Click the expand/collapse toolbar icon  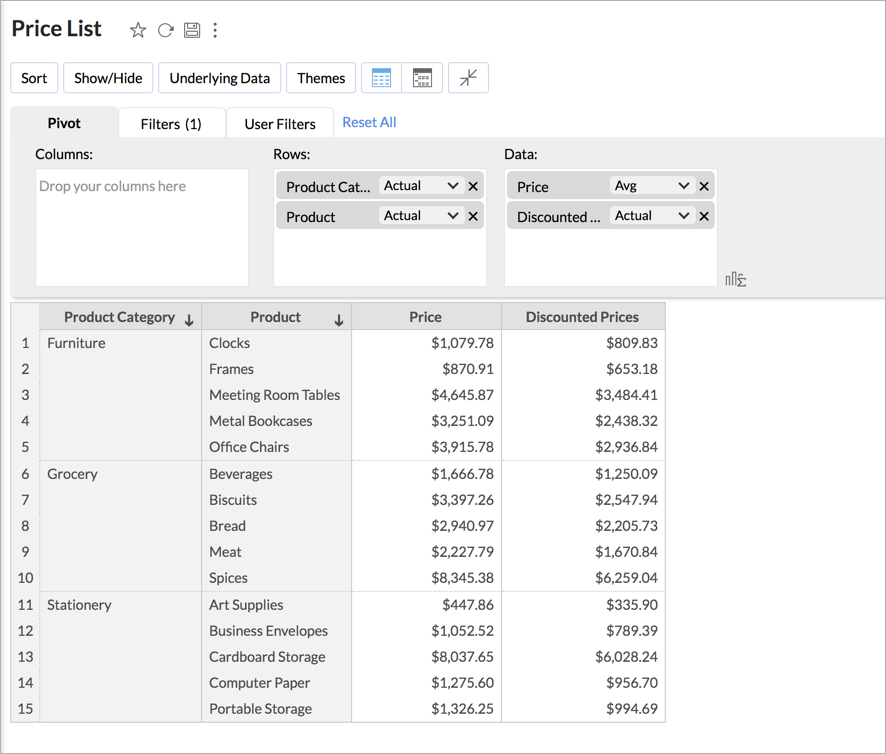click(x=467, y=77)
